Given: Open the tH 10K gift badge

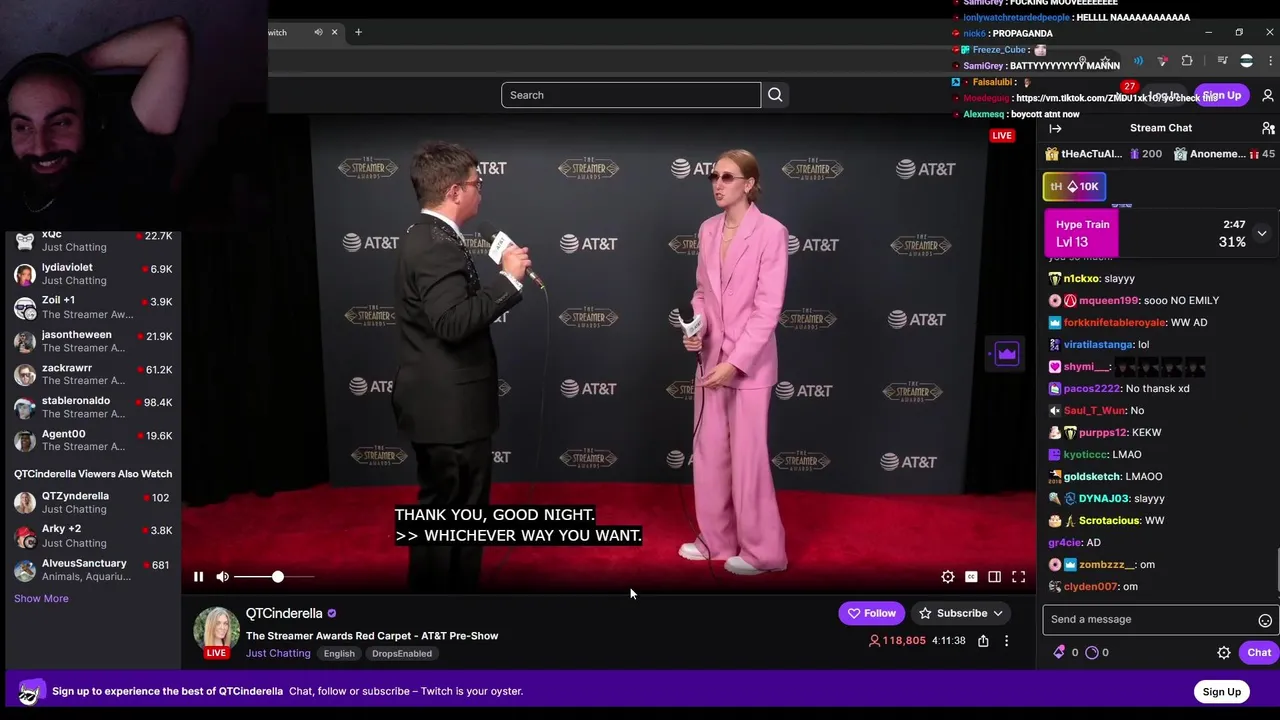Looking at the screenshot, I should [x=1074, y=186].
